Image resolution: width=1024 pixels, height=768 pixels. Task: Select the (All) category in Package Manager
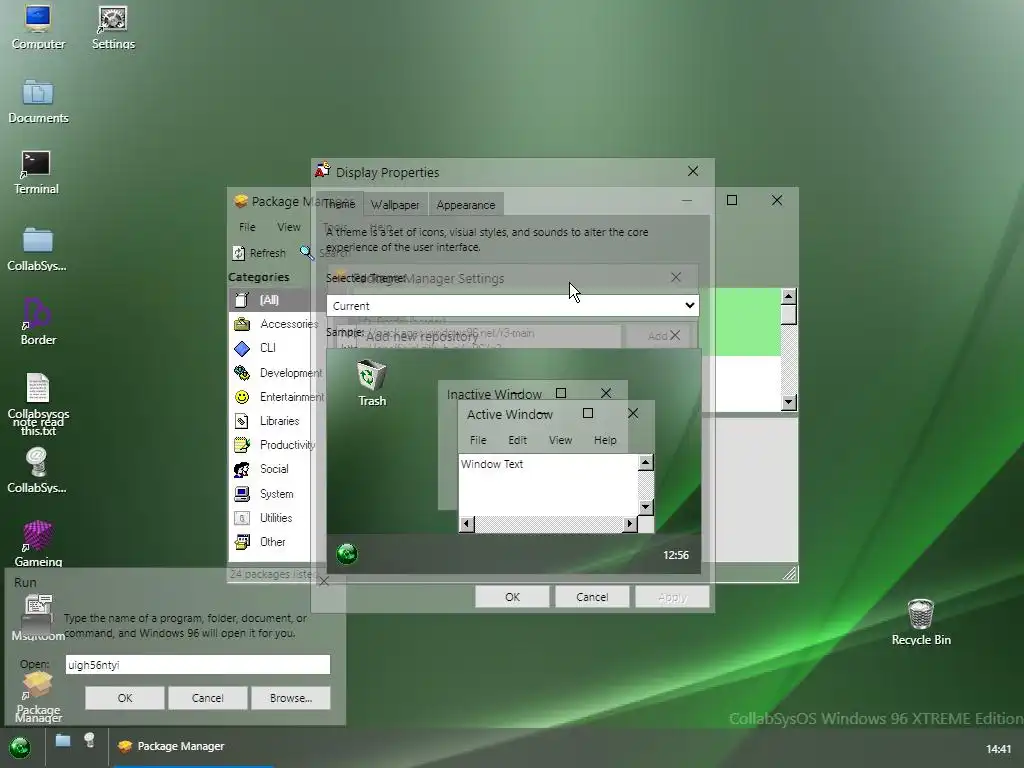268,300
